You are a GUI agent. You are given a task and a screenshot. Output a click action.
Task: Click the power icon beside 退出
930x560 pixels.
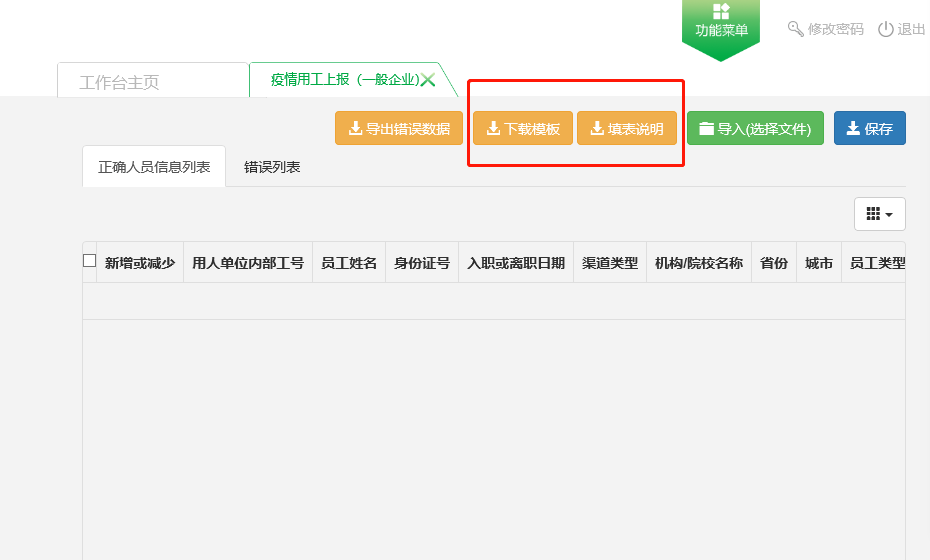(x=885, y=29)
